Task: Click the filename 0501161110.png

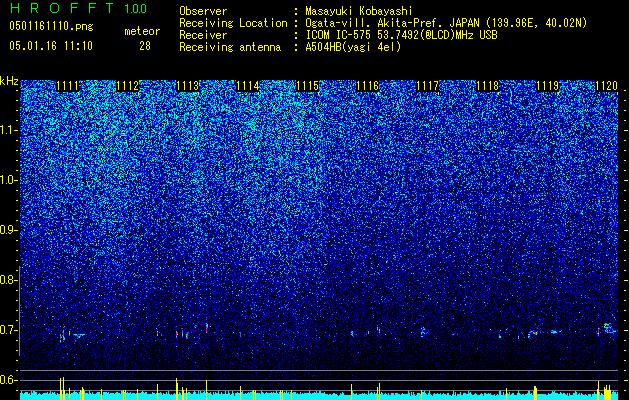Action: tap(51, 26)
